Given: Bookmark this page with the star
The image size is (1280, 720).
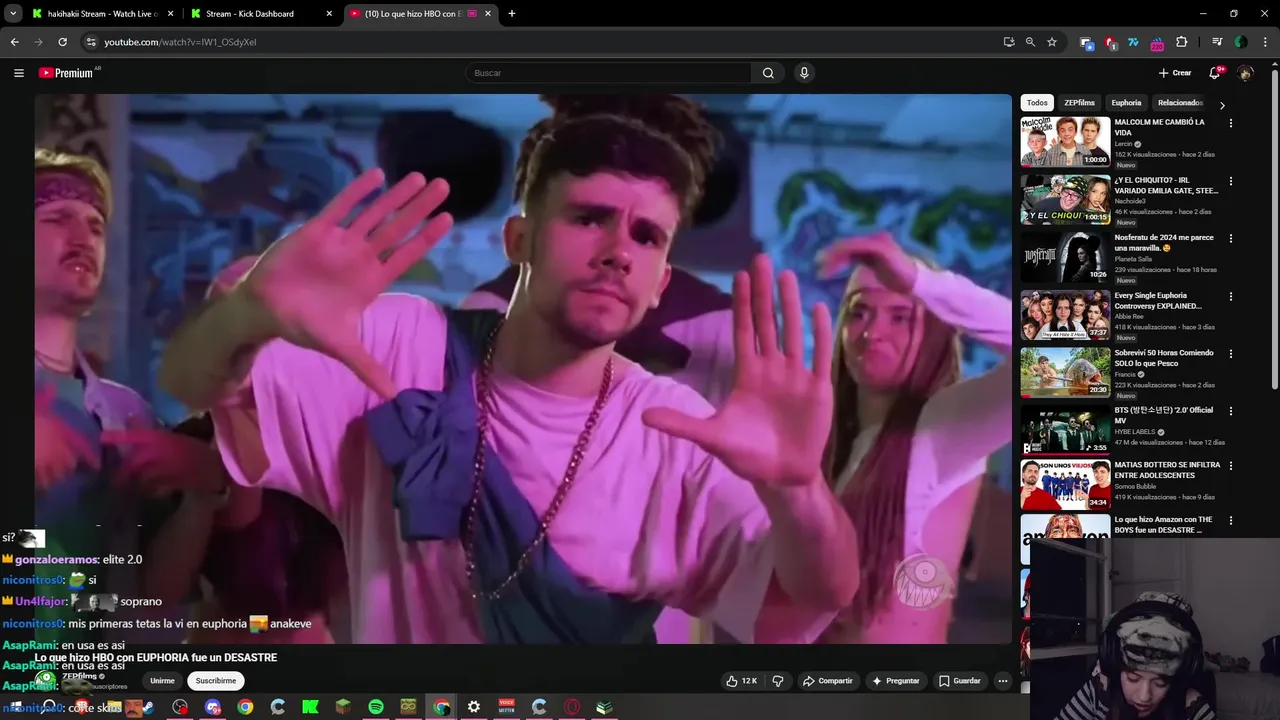Looking at the screenshot, I should (x=1052, y=42).
